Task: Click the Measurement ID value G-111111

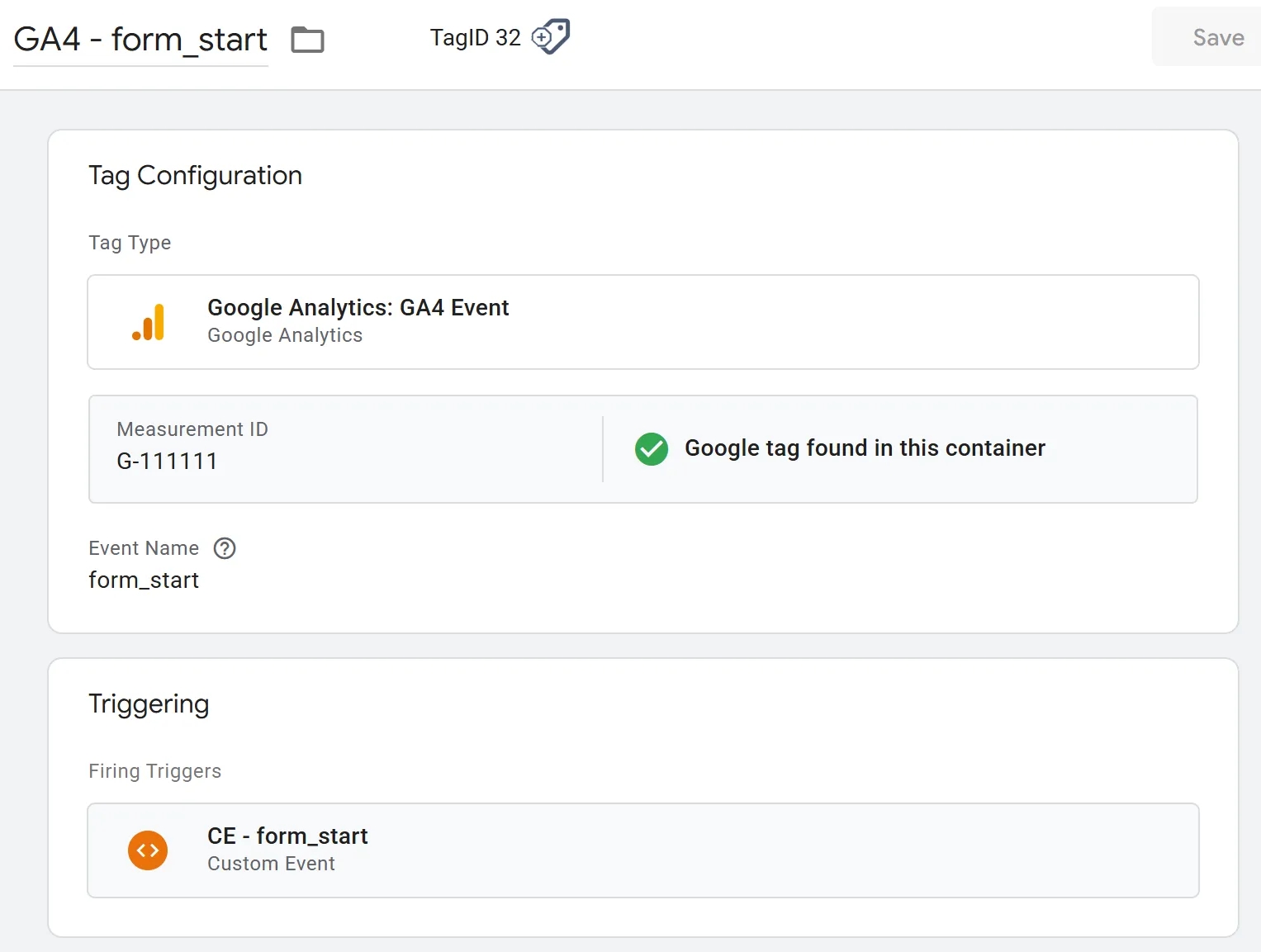Action: point(168,461)
